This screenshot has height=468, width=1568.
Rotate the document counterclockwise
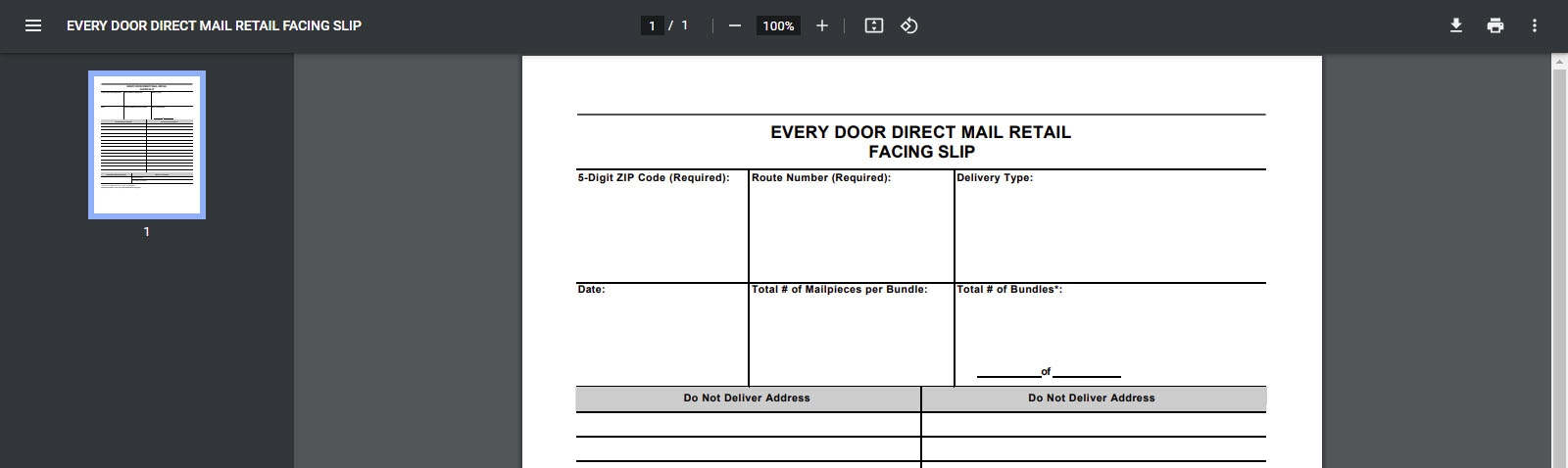tap(909, 25)
